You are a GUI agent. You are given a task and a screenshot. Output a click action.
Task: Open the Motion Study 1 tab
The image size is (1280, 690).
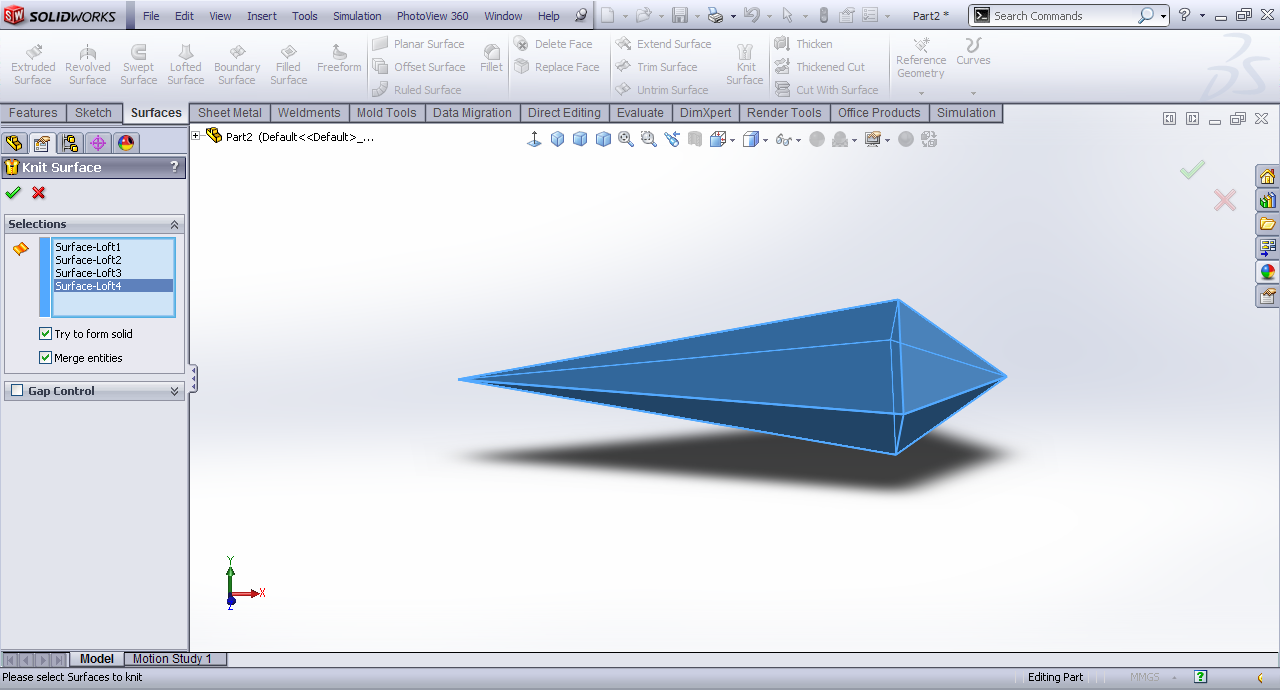pyautogui.click(x=172, y=659)
